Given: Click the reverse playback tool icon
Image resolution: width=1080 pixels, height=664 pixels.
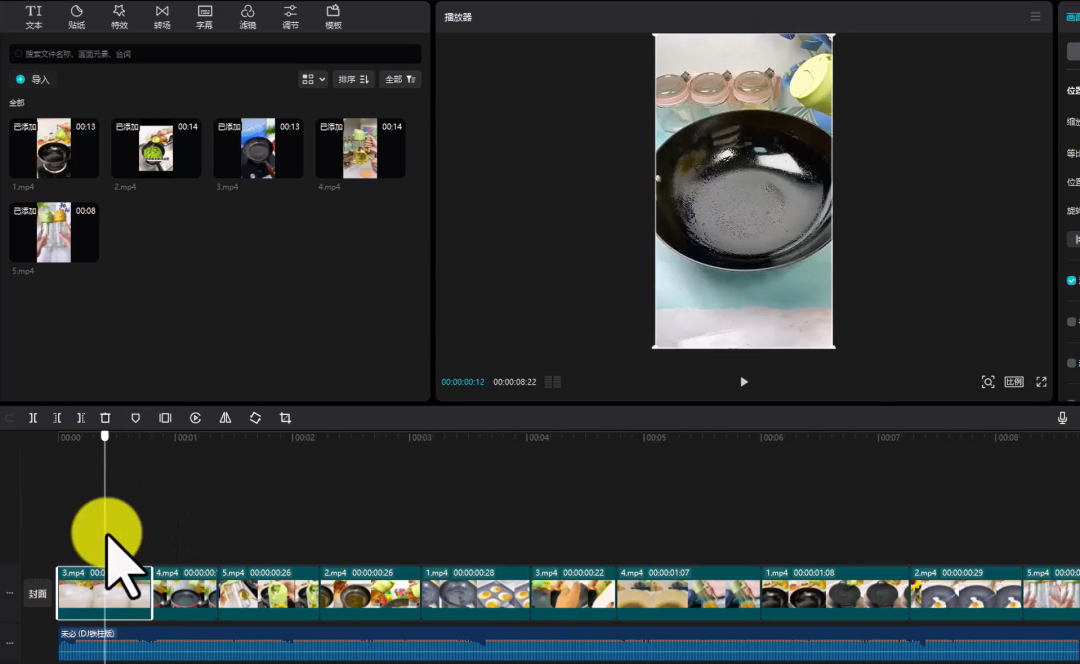Looking at the screenshot, I should (x=196, y=418).
